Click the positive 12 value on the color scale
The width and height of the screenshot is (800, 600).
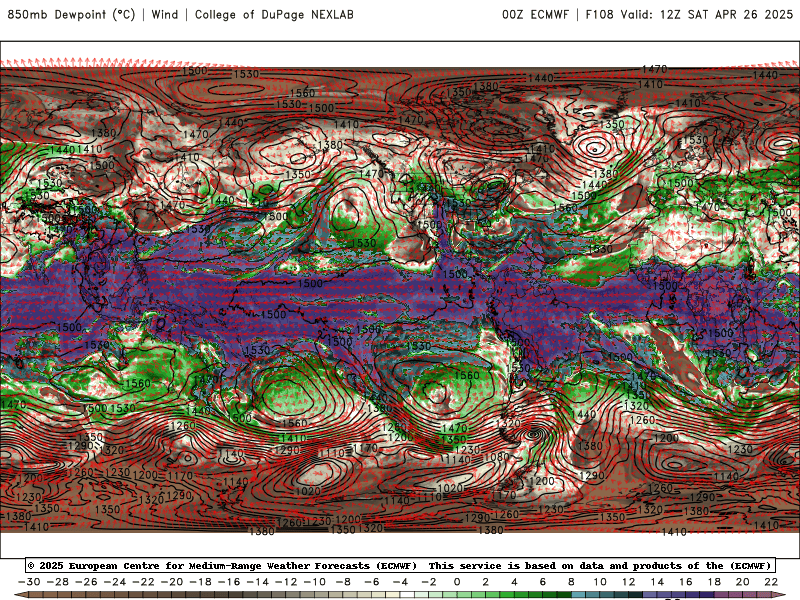(629, 582)
